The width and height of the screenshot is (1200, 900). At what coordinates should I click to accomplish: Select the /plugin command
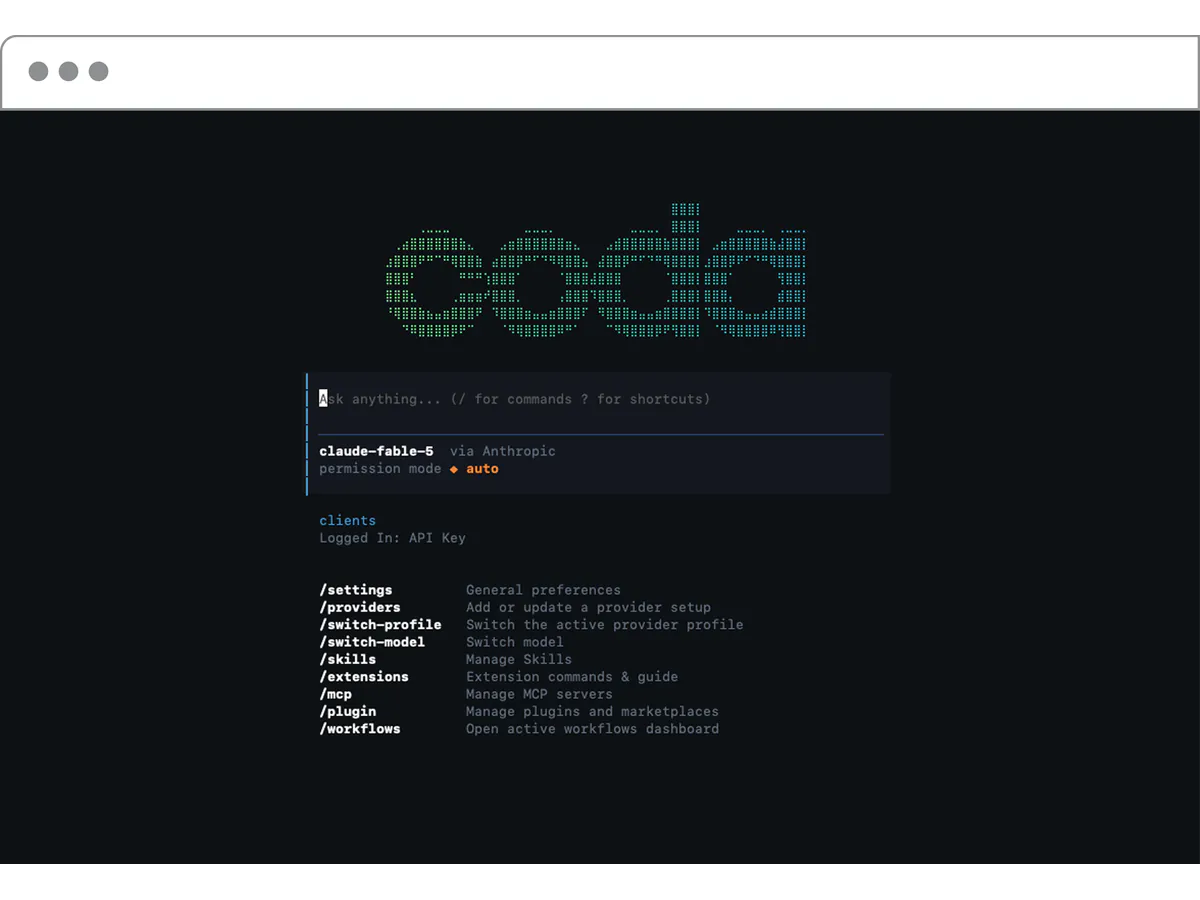pyautogui.click(x=348, y=711)
